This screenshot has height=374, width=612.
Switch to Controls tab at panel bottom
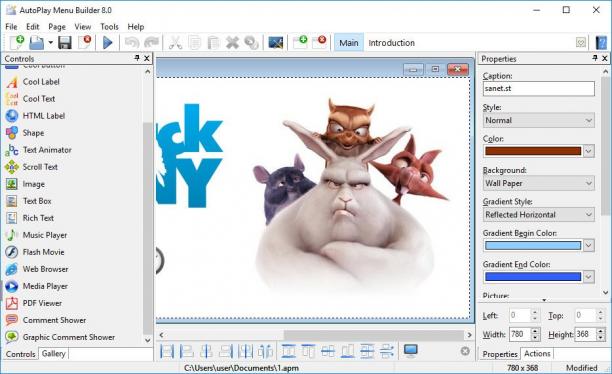21,354
